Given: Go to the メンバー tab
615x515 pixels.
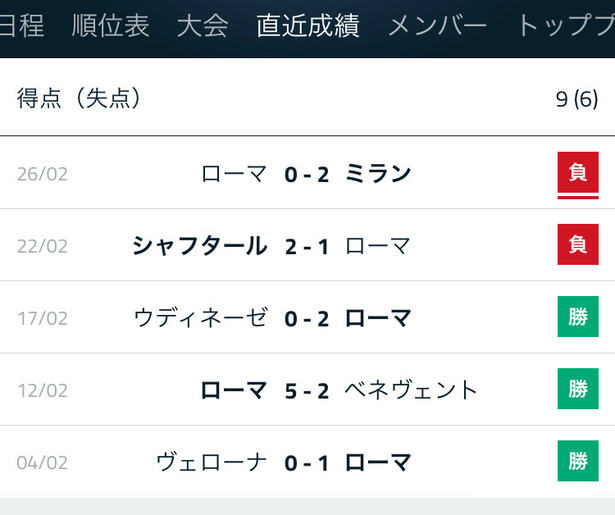Looking at the screenshot, I should coord(437,25).
